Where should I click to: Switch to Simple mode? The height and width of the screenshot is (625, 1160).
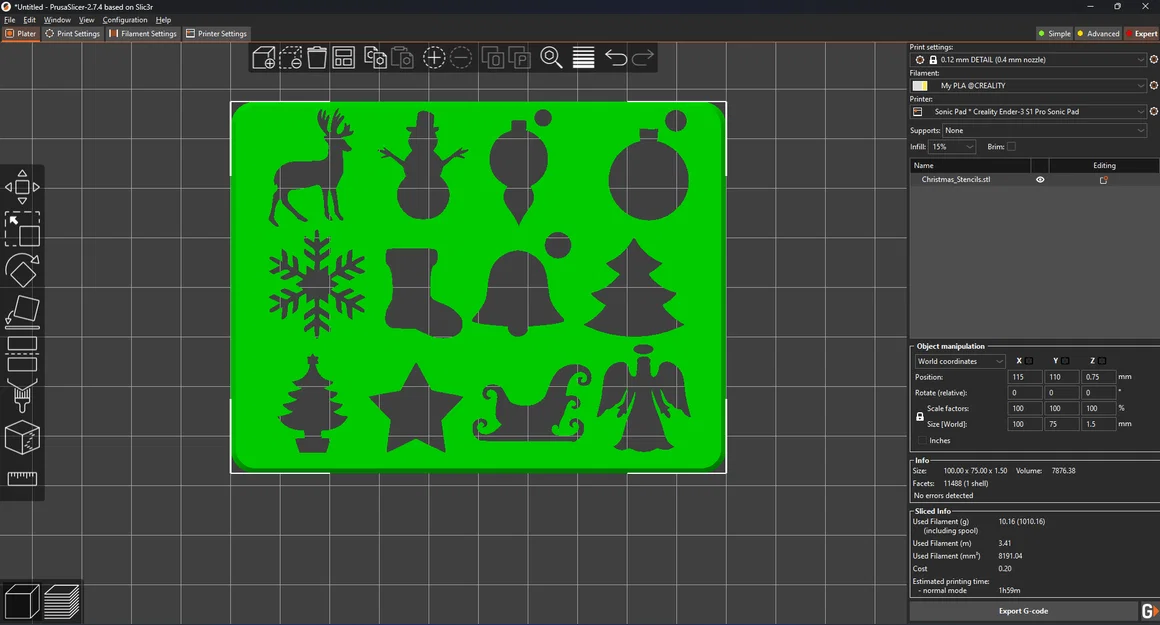1054,33
